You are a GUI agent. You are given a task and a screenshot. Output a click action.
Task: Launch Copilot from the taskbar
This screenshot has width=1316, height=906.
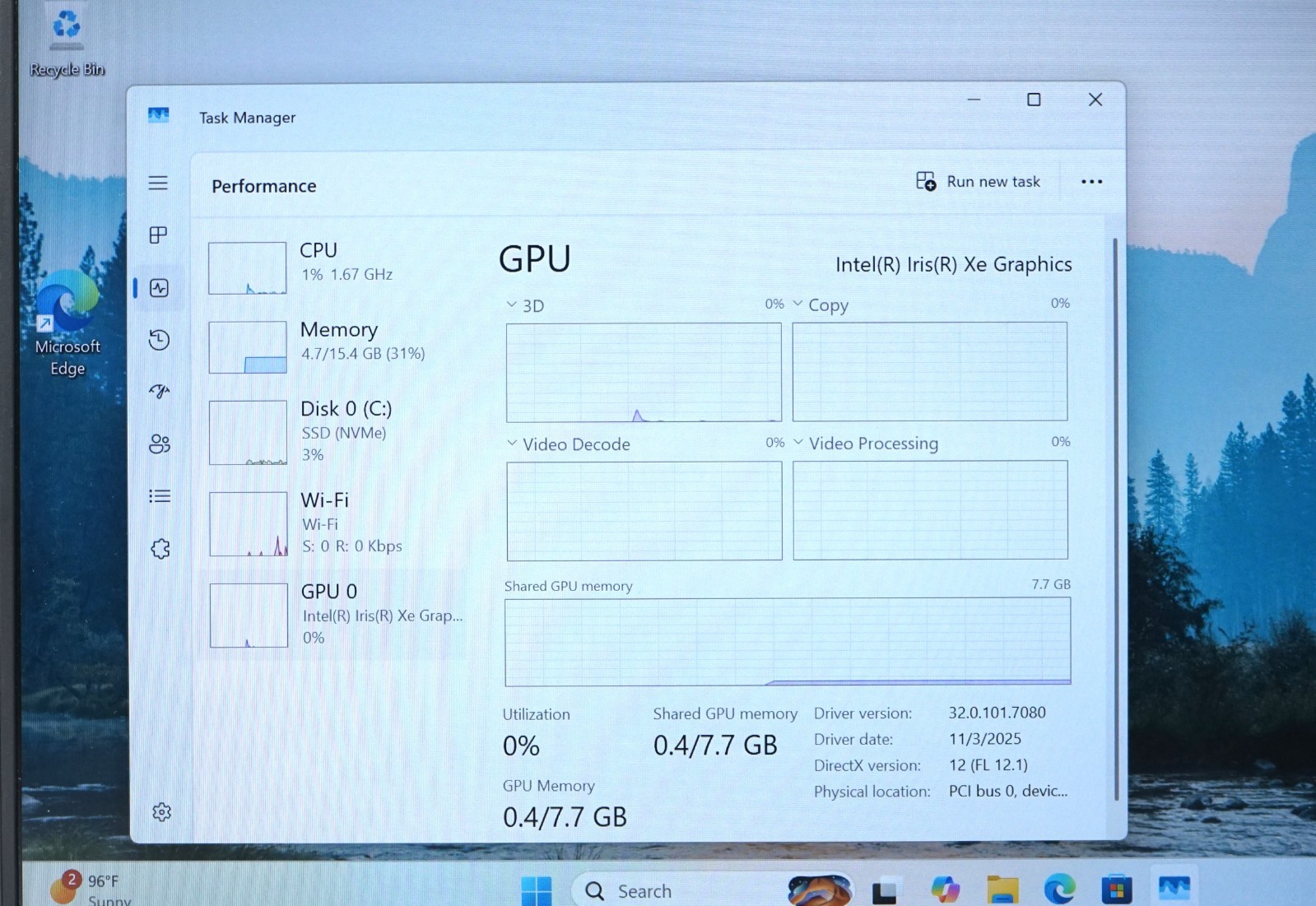pos(945,890)
